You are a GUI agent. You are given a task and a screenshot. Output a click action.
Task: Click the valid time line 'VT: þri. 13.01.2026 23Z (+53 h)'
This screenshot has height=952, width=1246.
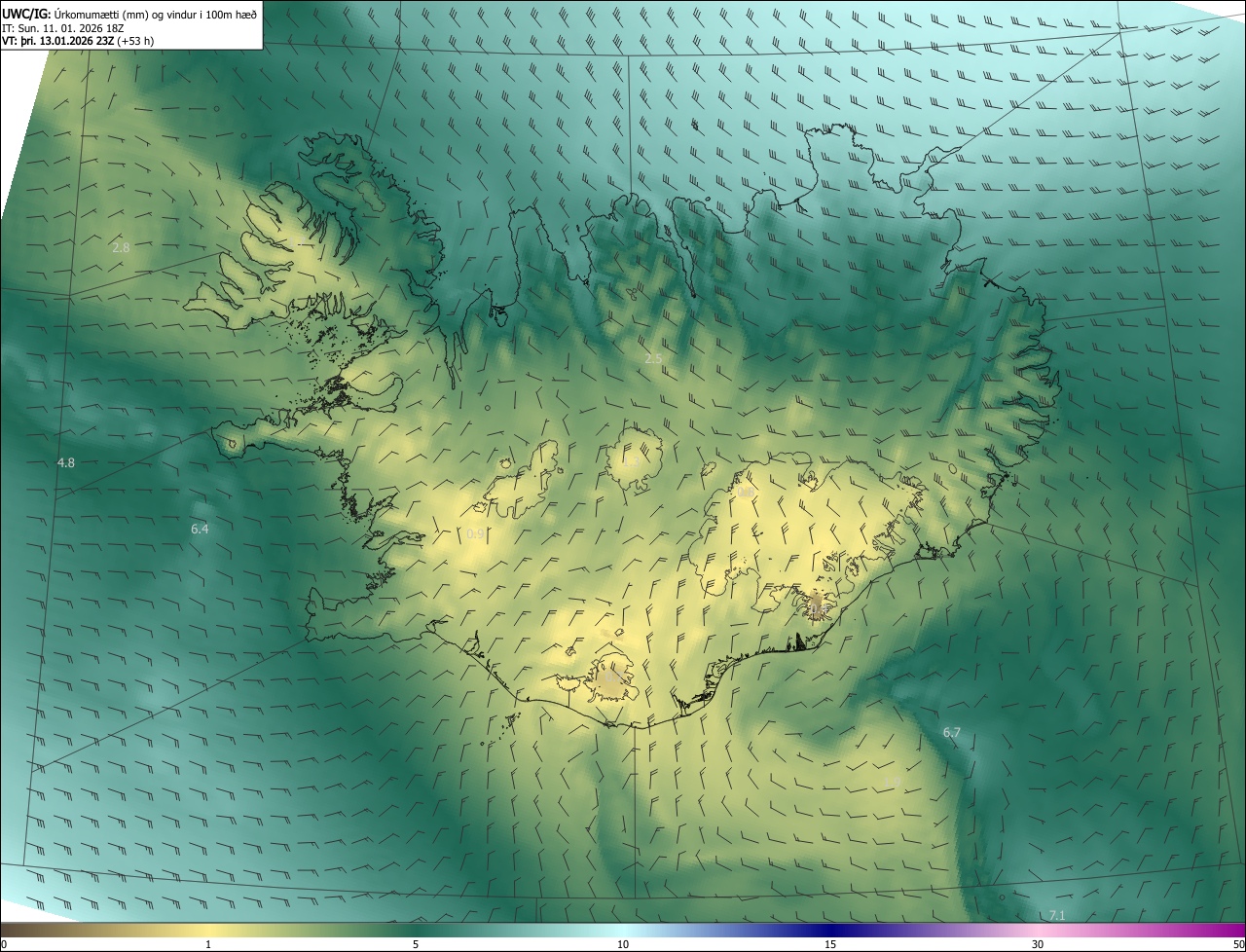coord(78,41)
